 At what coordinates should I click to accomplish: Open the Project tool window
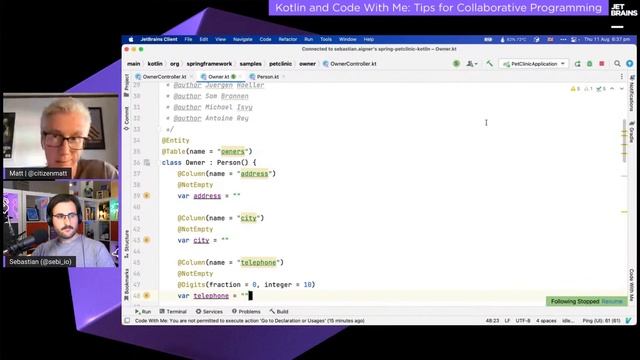(x=127, y=85)
